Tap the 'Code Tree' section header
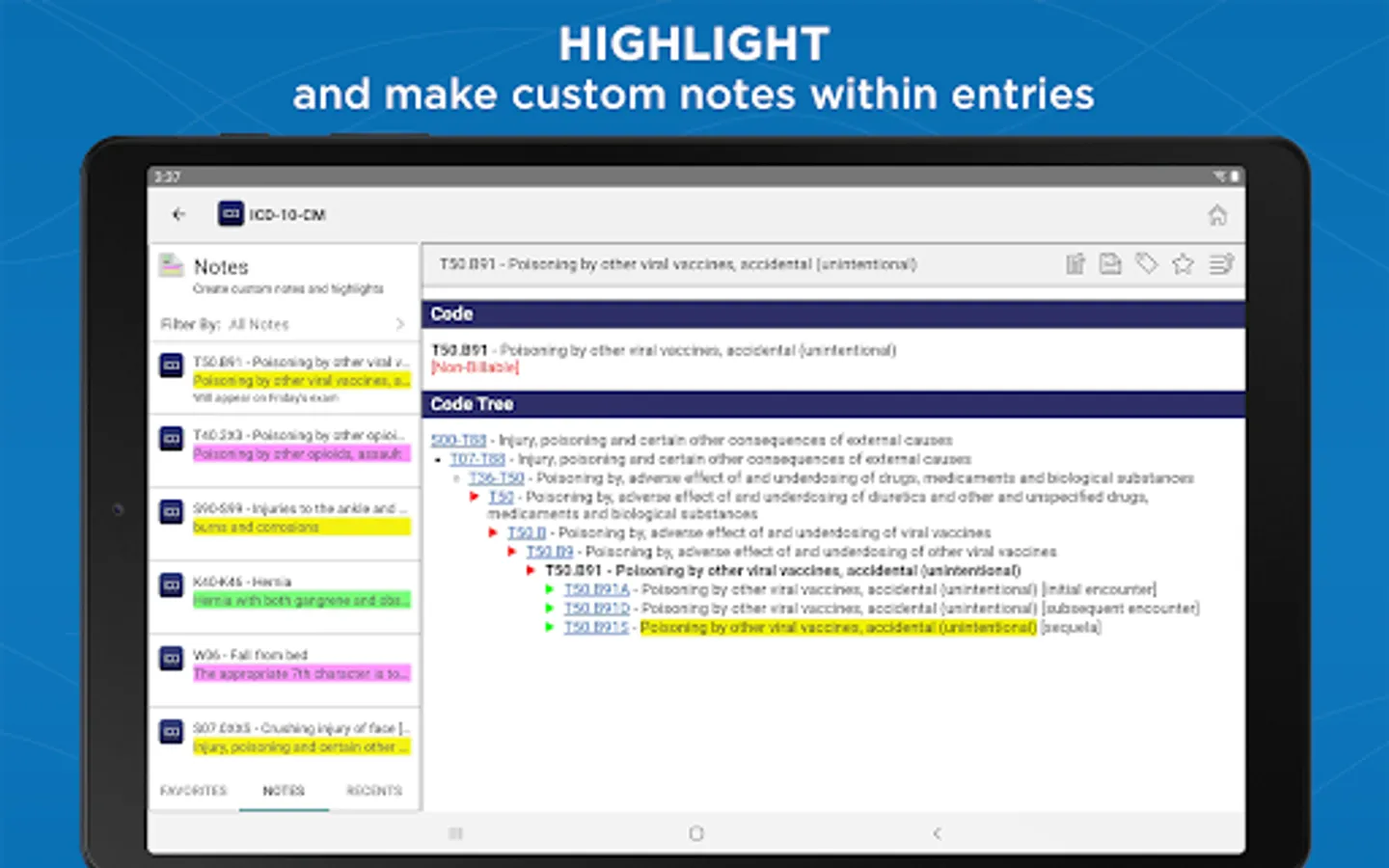Image resolution: width=1389 pixels, height=868 pixels. click(x=833, y=404)
